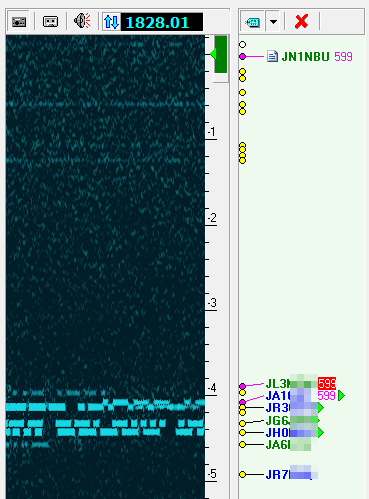Click the cassette recorder toolbar icon
The height and width of the screenshot is (499, 369).
50,22
